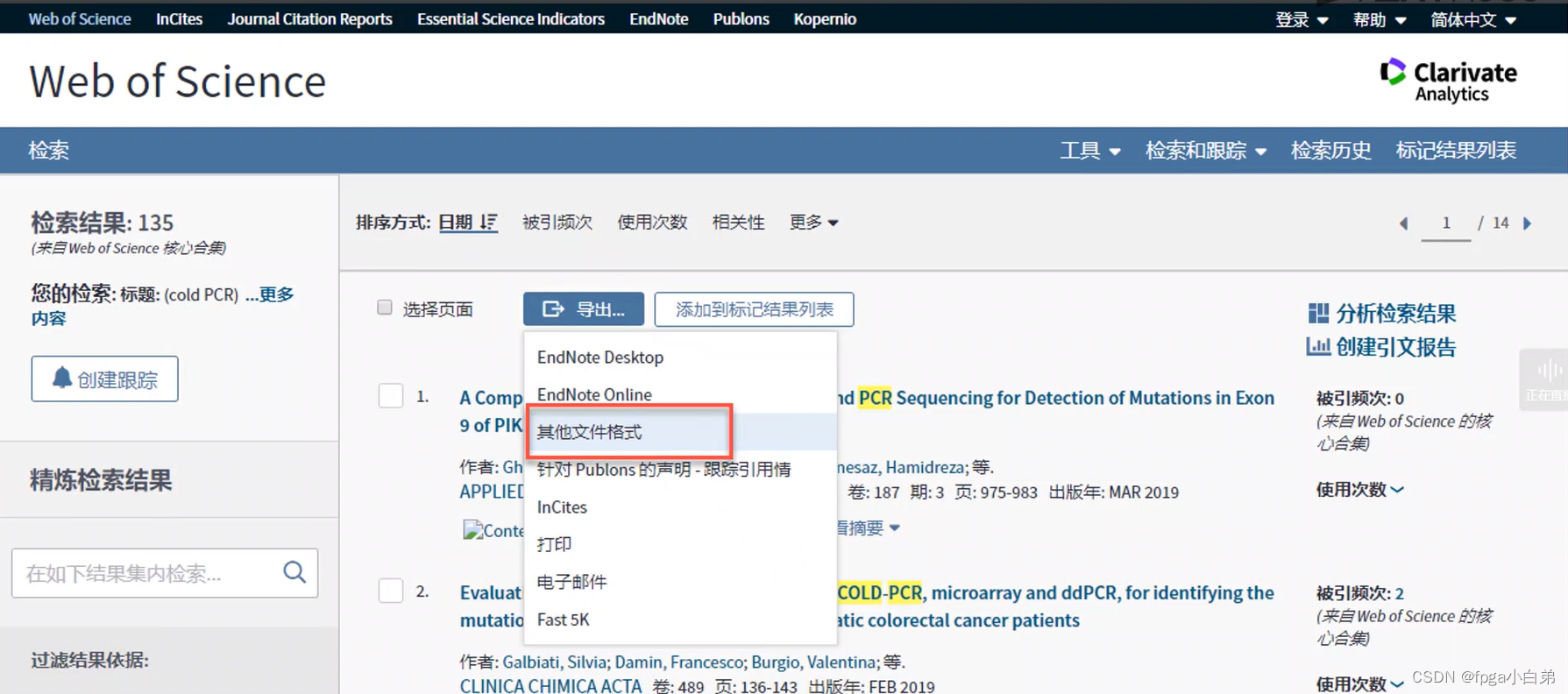Viewport: 1568px width, 694px height.
Task: Click 检索 in the blue navigation bar
Action: (48, 151)
